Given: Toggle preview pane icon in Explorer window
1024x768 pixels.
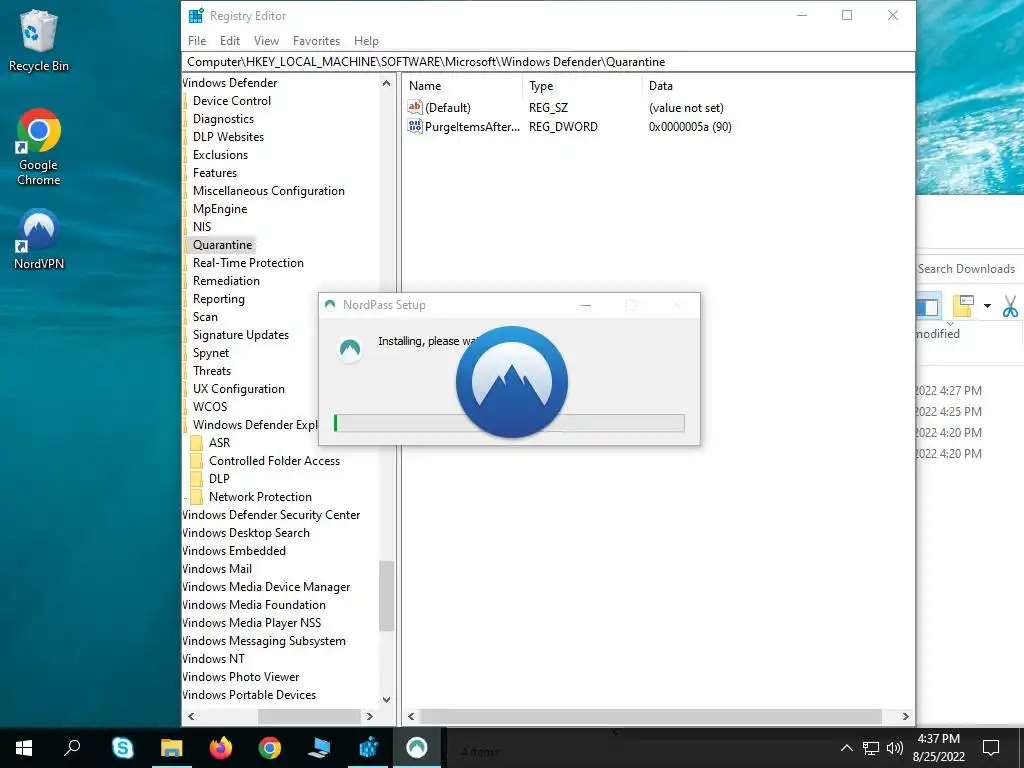Looking at the screenshot, I should coord(927,307).
